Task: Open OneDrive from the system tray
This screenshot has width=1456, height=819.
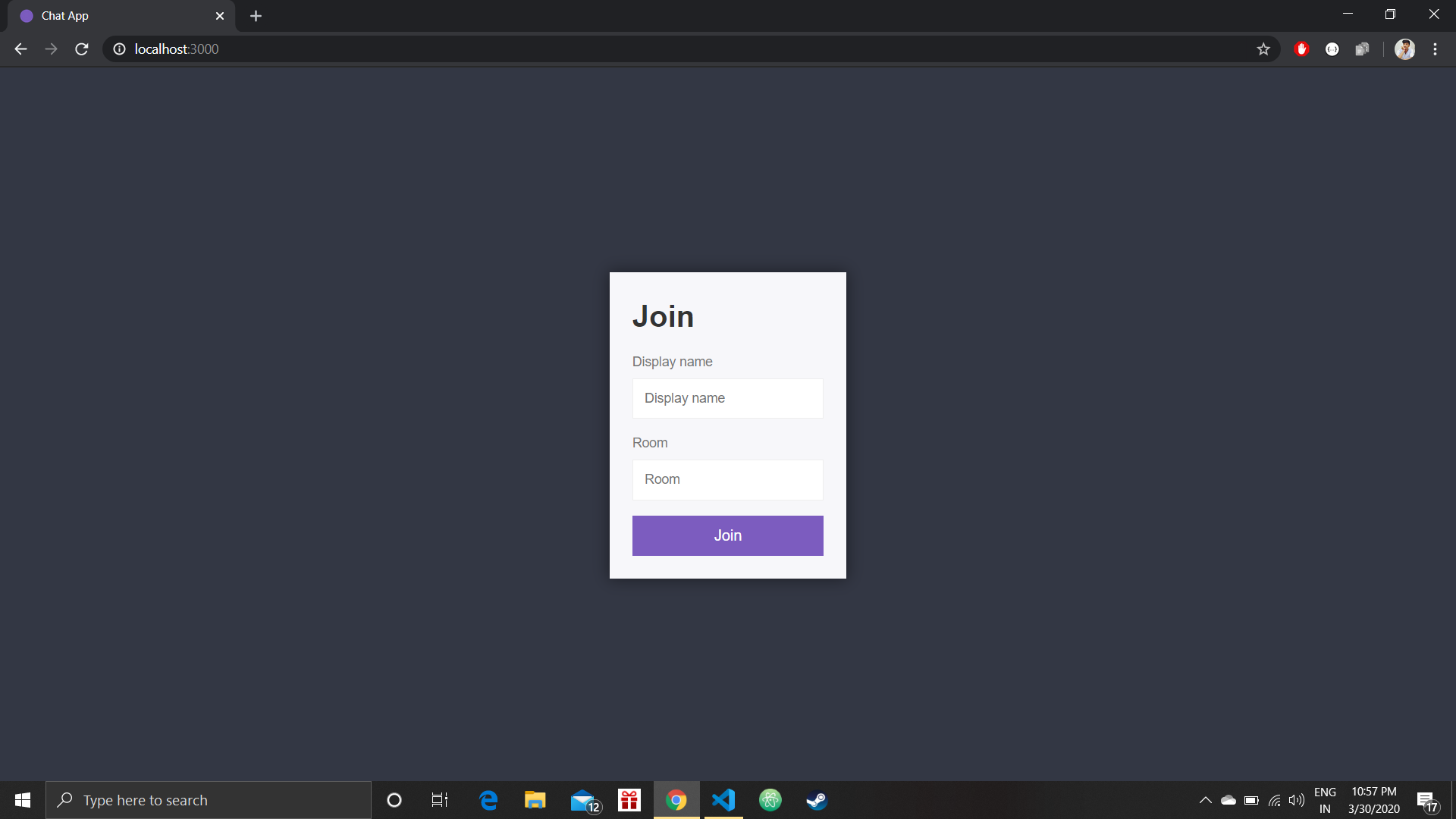Action: 1228,800
